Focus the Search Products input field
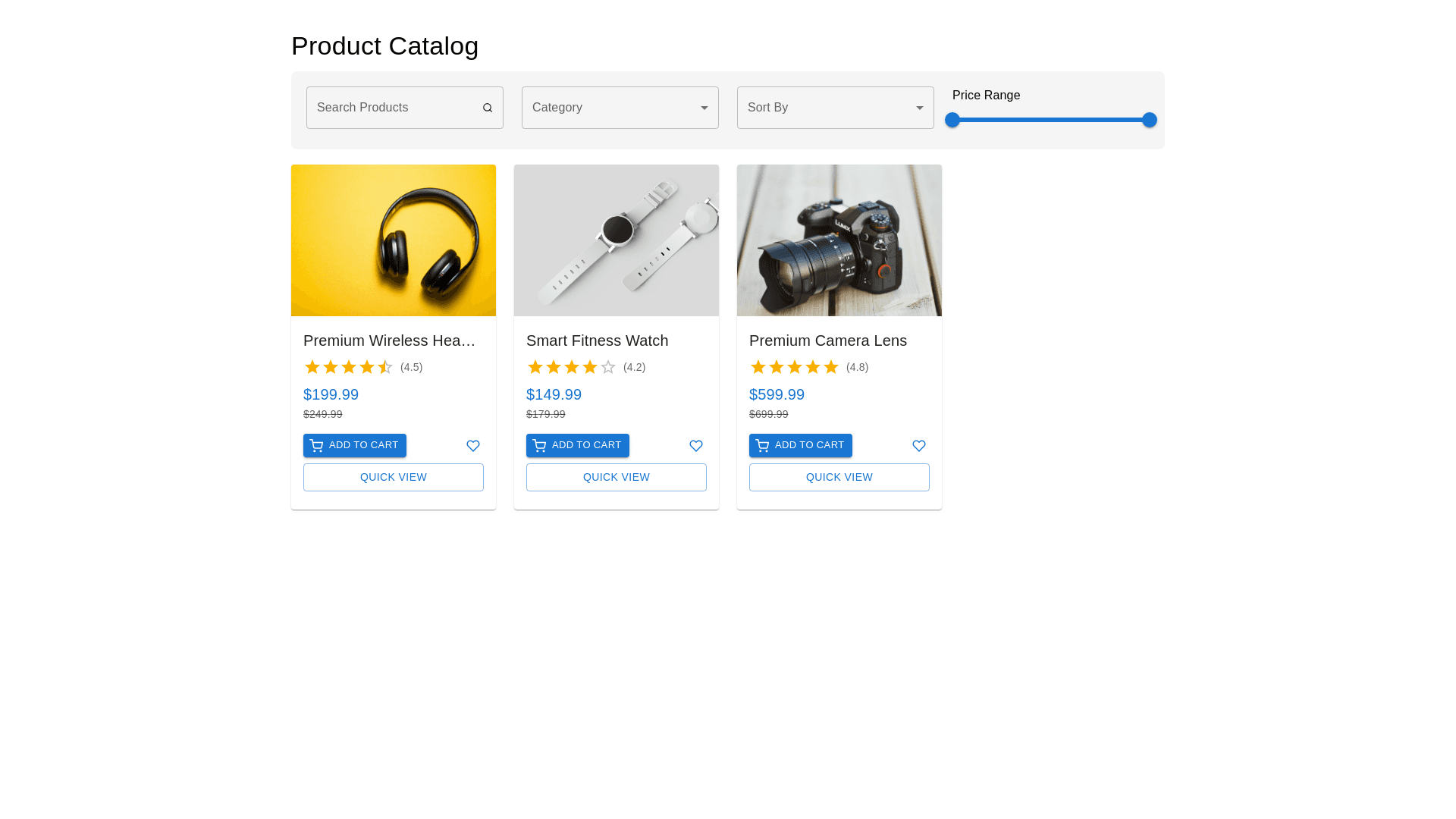The height and width of the screenshot is (819, 1456). [394, 108]
